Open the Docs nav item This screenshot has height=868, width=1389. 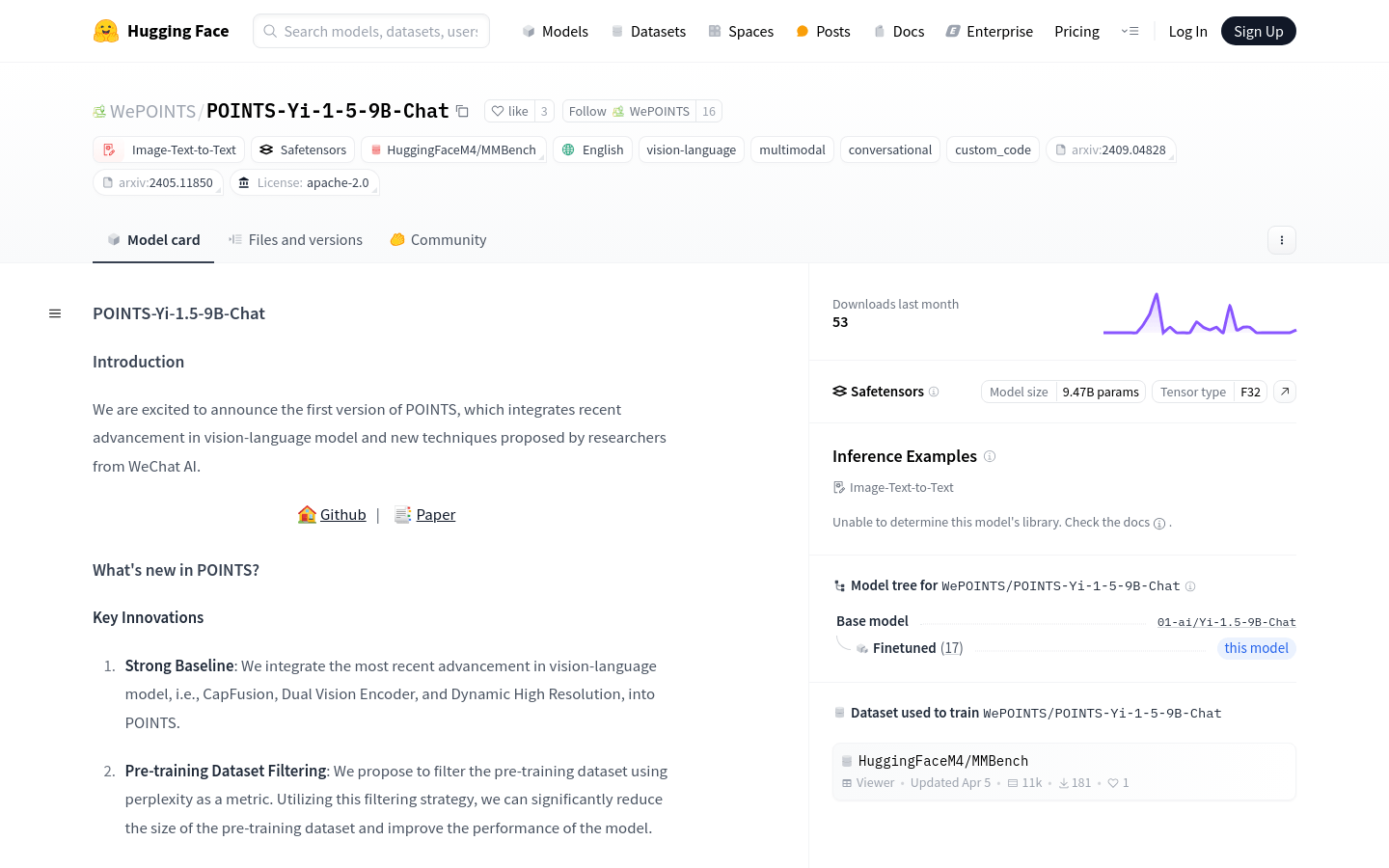[x=898, y=31]
